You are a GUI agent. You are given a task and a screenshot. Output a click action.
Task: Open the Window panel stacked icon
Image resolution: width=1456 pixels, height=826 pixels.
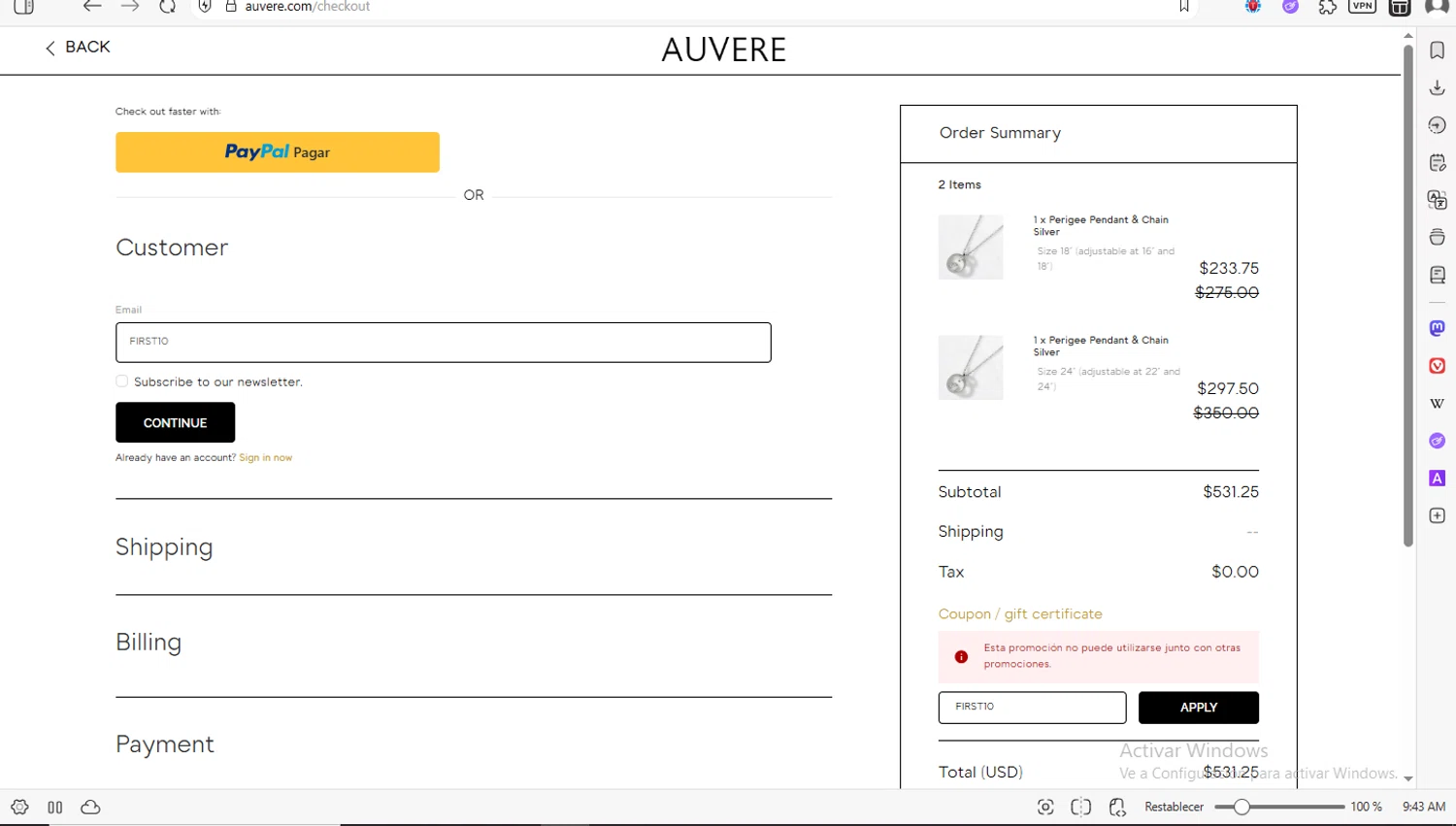point(1438,237)
